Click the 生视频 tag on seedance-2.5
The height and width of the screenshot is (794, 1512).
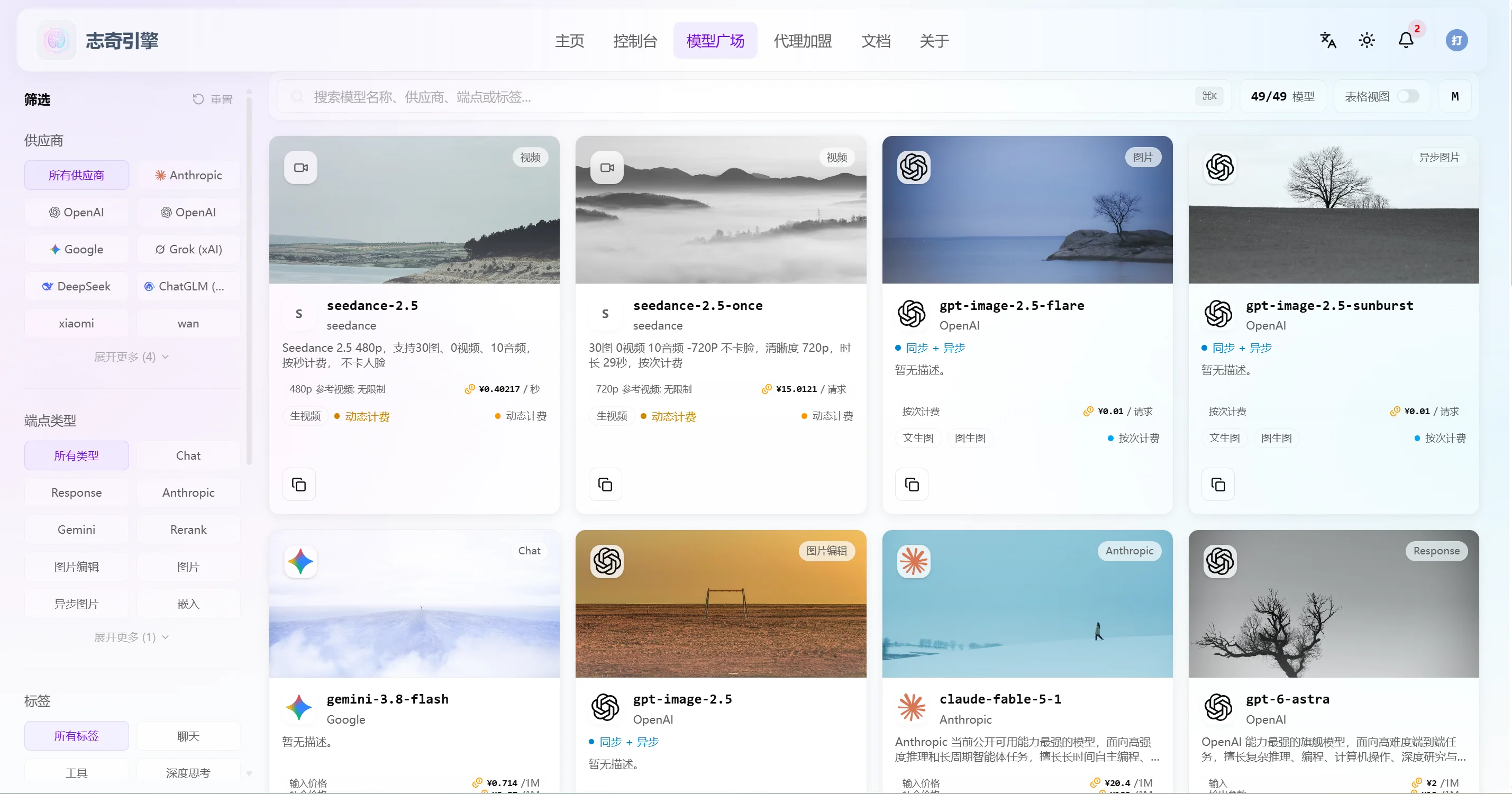[x=305, y=416]
